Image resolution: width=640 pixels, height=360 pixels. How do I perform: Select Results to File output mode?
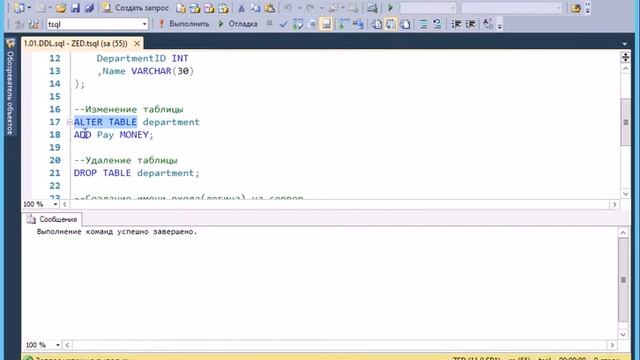tap(405, 24)
